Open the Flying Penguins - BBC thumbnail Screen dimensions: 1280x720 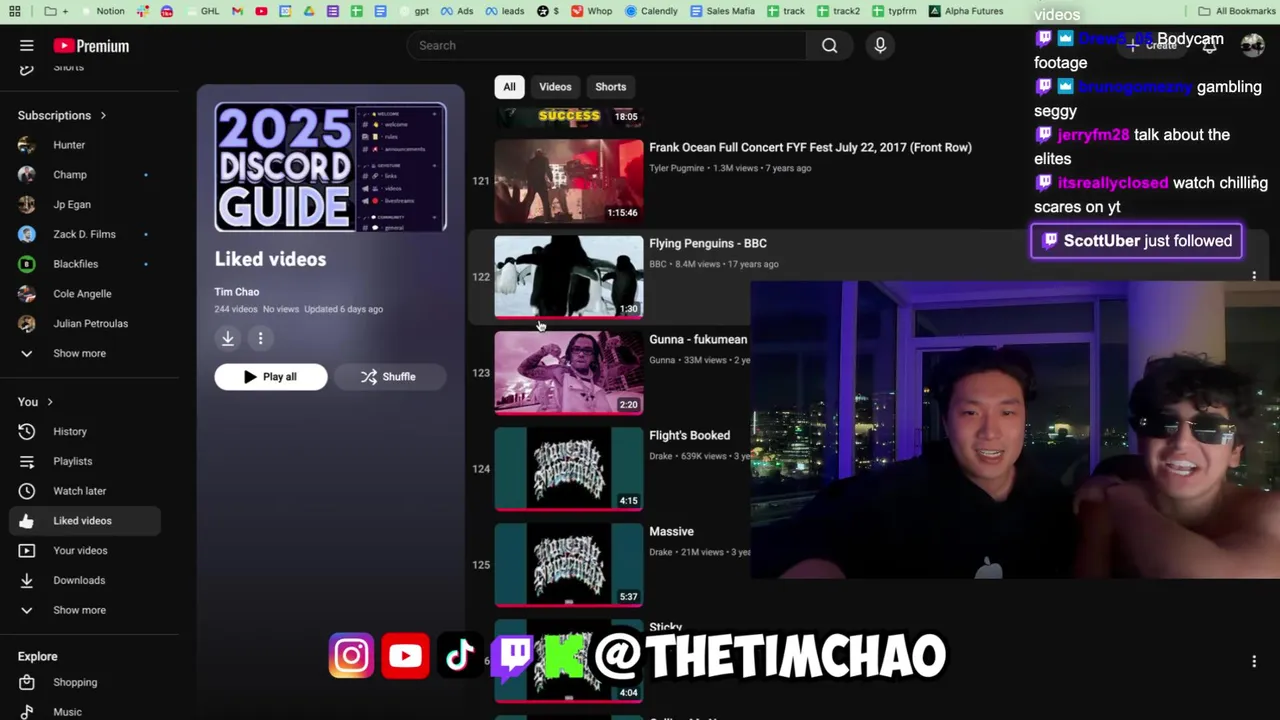569,276
